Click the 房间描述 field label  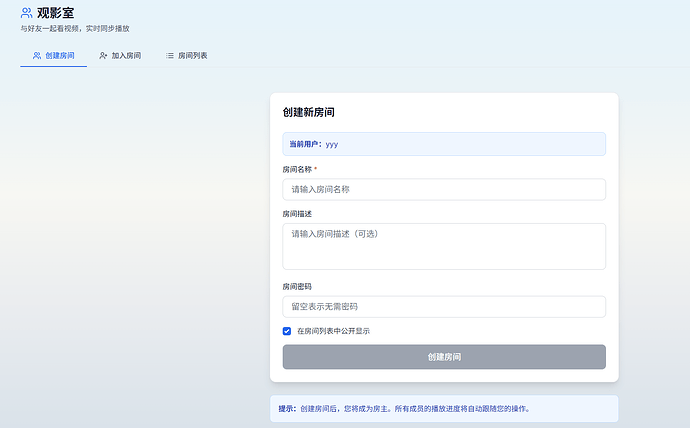(297, 214)
